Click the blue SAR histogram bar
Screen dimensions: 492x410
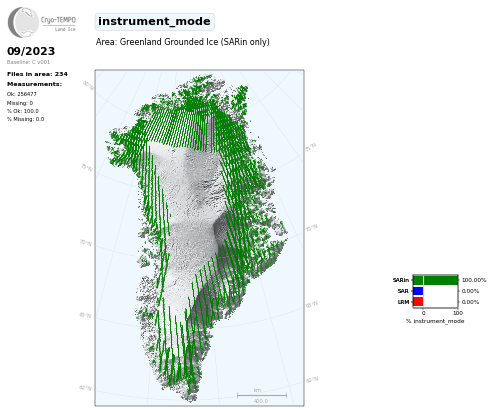click(x=418, y=291)
